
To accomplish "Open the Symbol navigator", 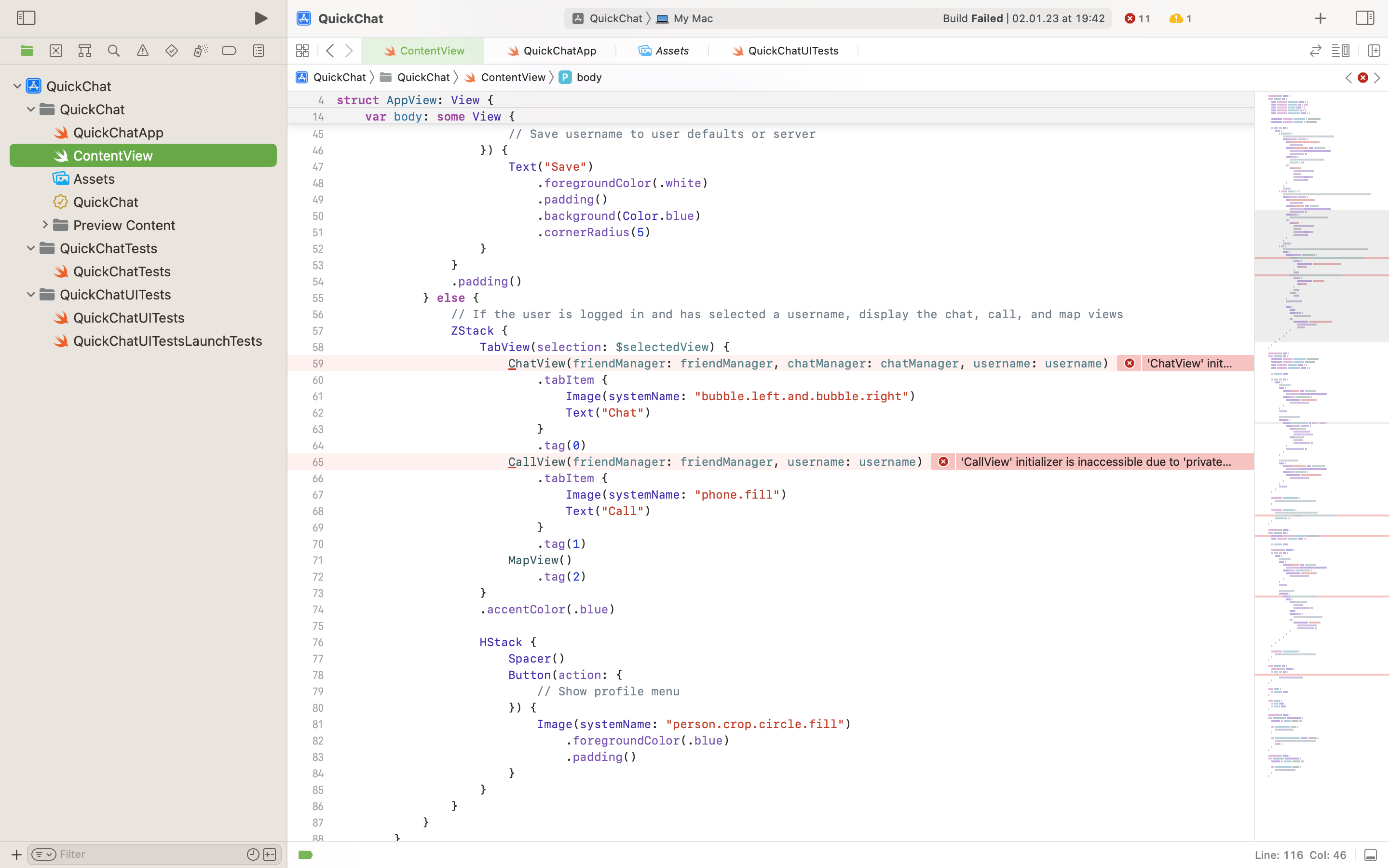I will tap(84, 51).
